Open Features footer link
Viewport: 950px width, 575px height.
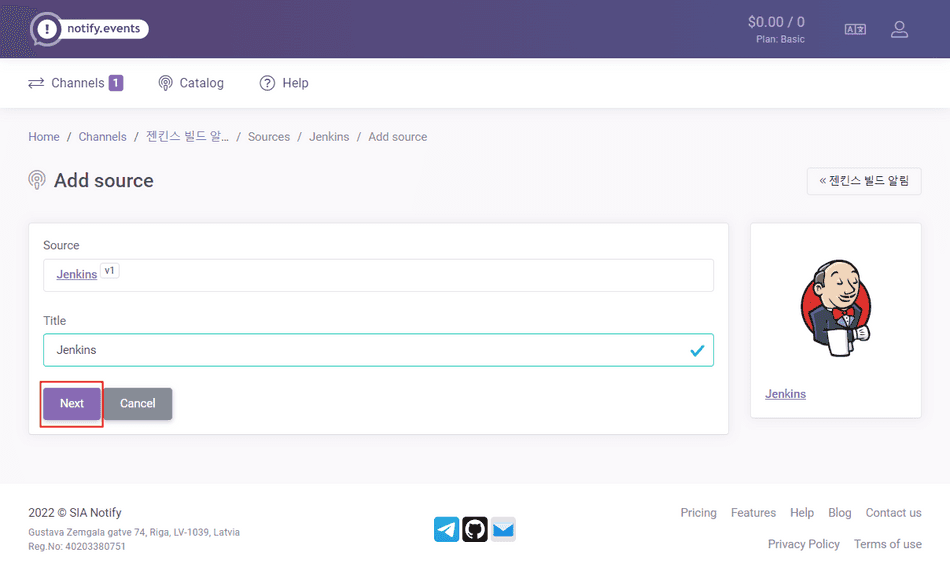tap(753, 513)
